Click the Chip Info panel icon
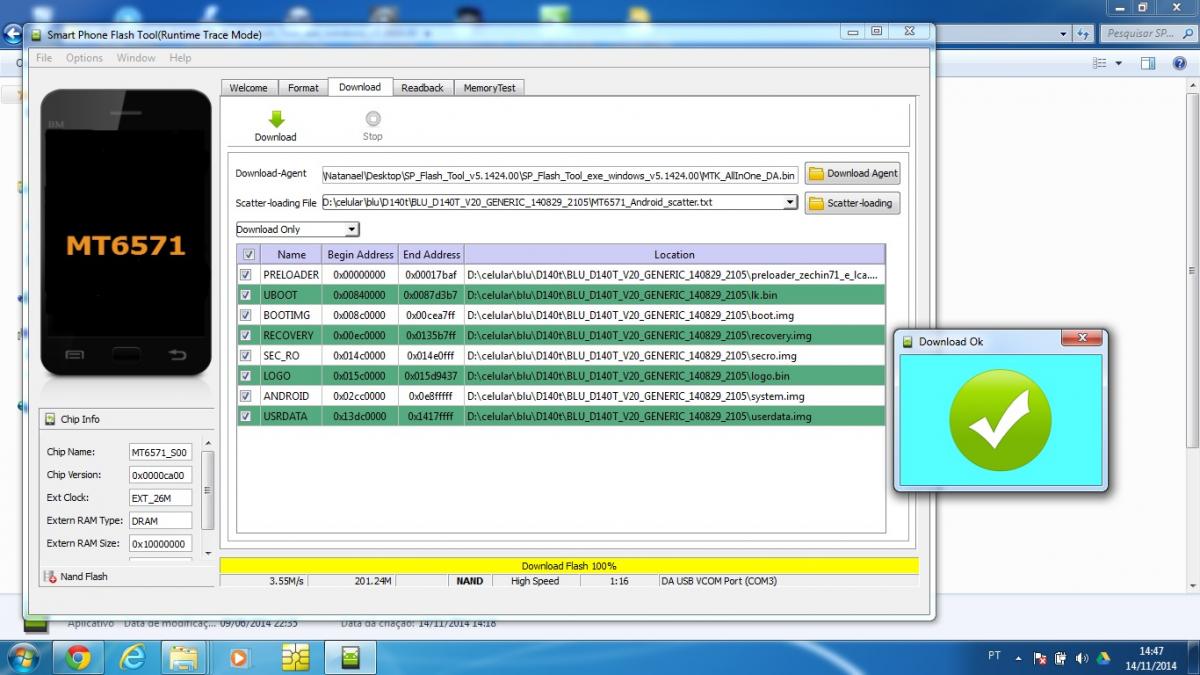This screenshot has width=1200, height=675. coord(50,419)
